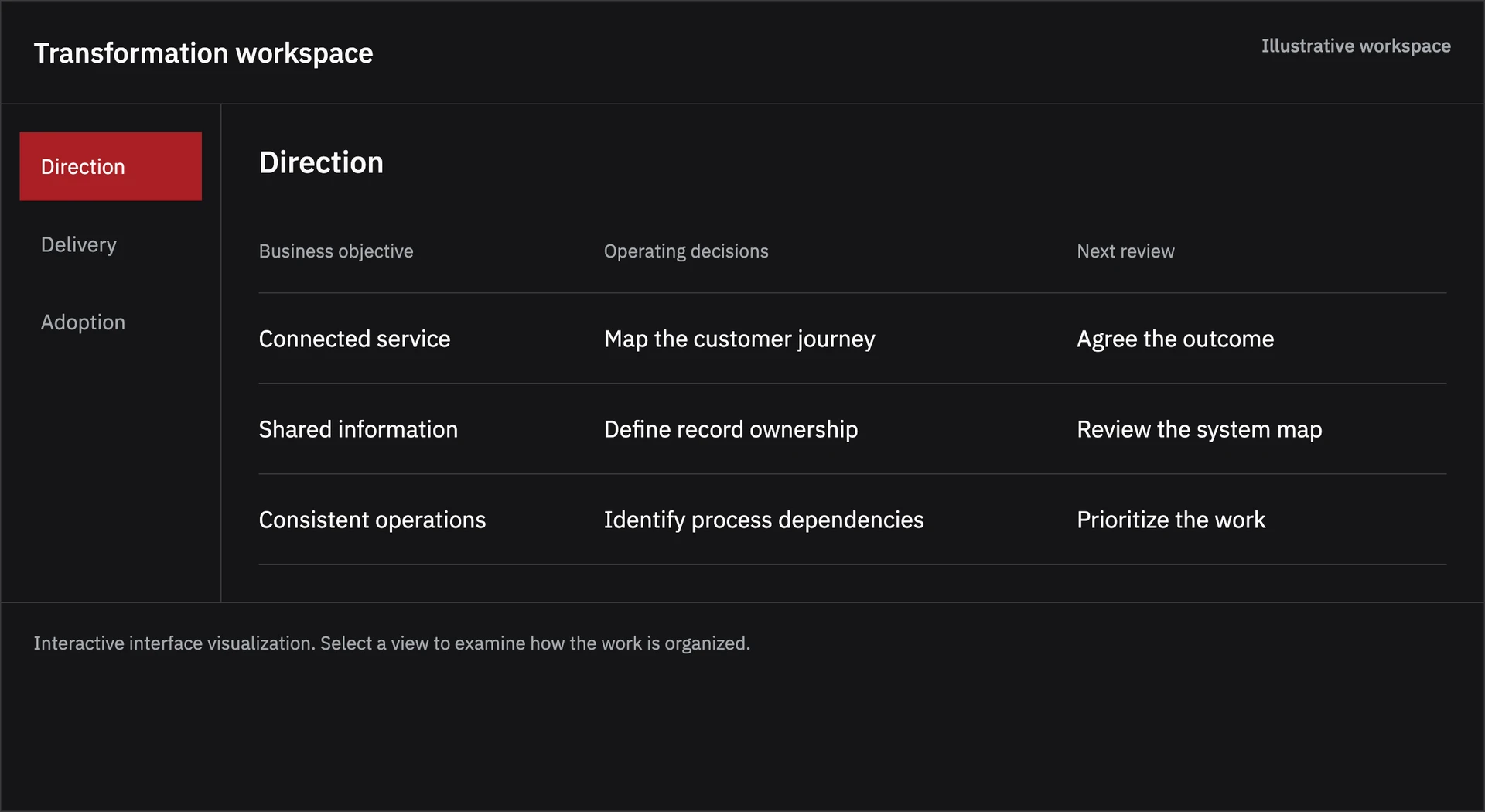
Task: Select the 'Define record ownership' cell
Action: coord(731,429)
